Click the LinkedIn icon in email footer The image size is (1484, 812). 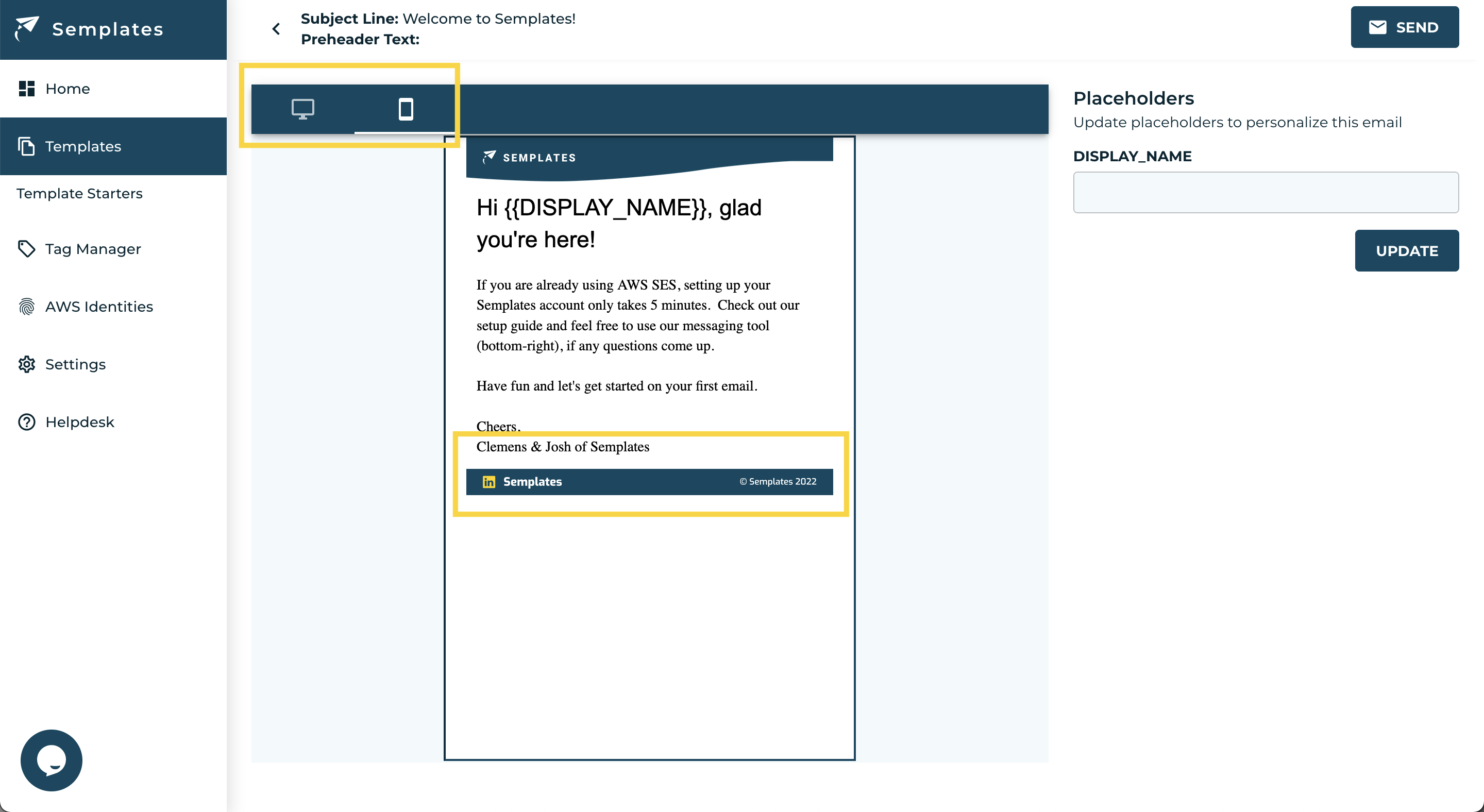pos(488,482)
